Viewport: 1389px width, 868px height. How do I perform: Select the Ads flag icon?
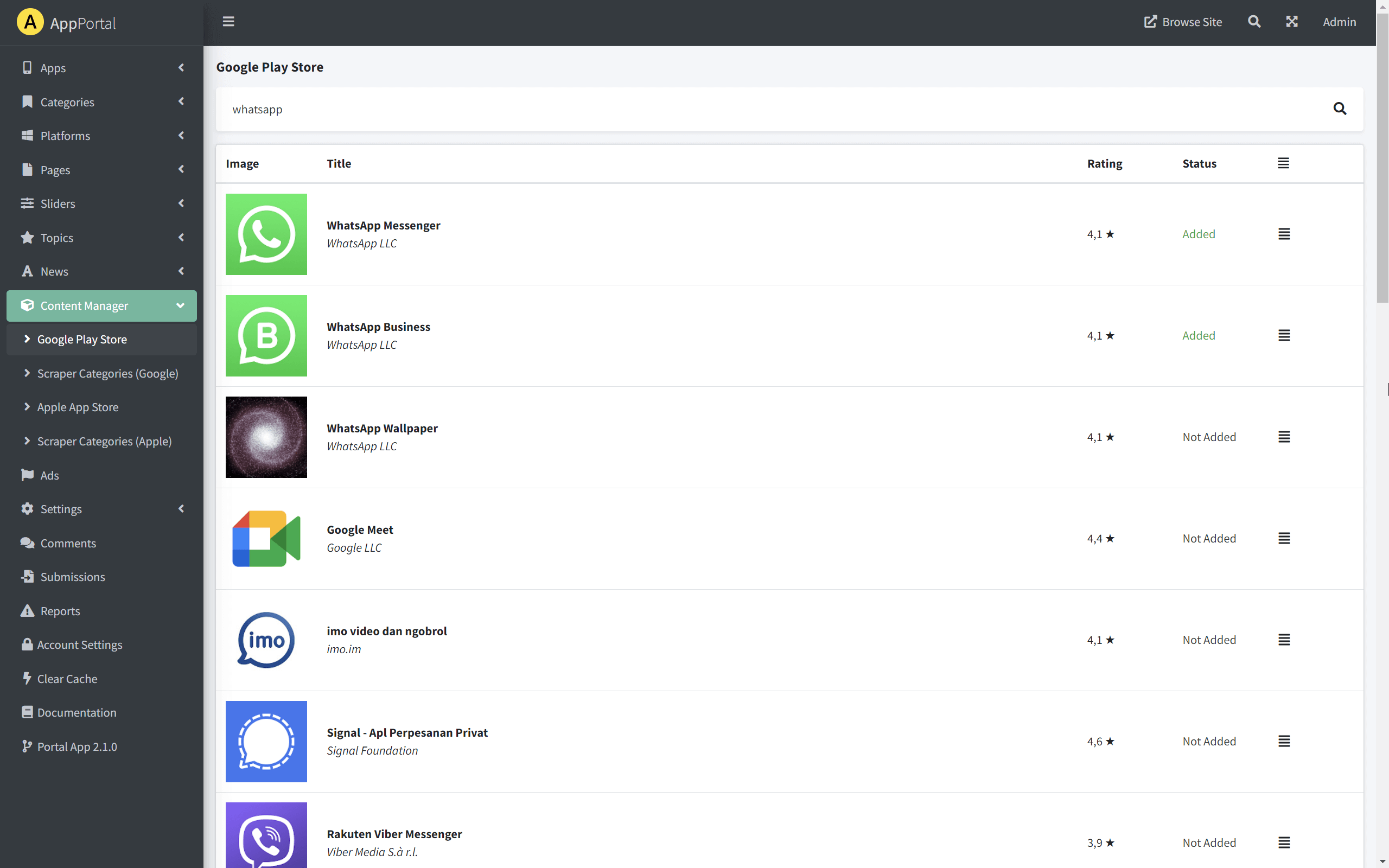27,475
